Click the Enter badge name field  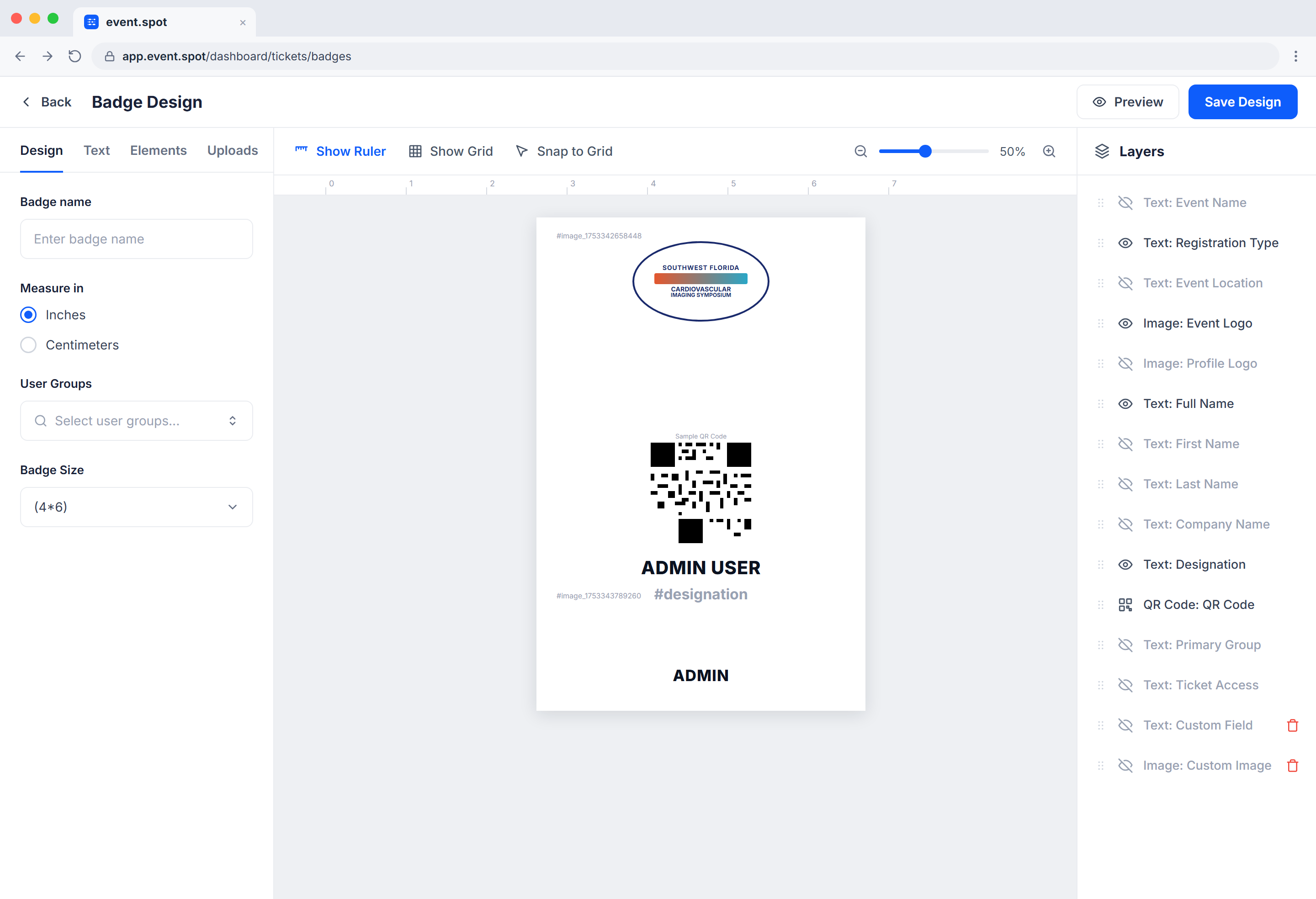pyautogui.click(x=137, y=239)
